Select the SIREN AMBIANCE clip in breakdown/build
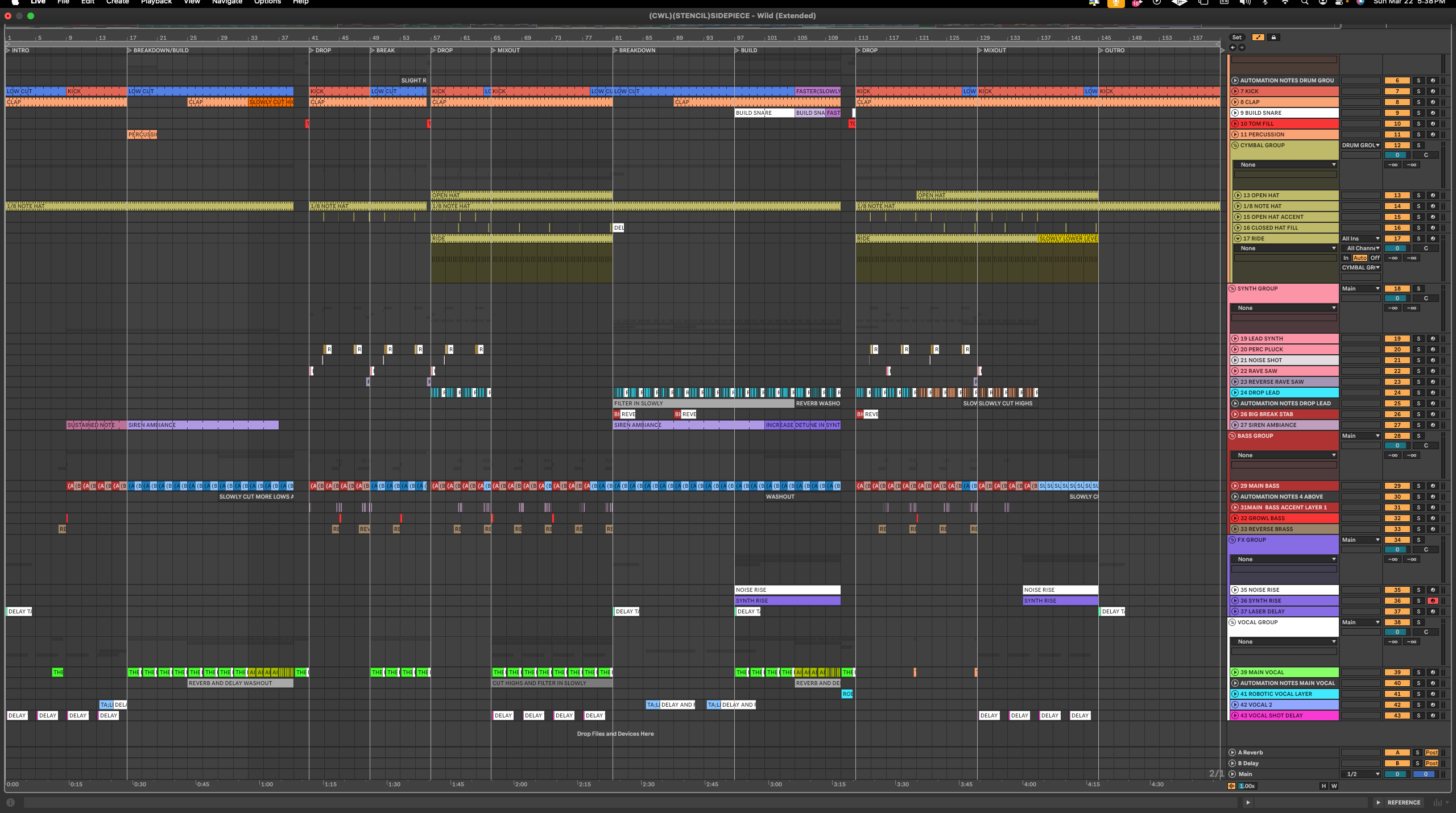 [x=203, y=425]
